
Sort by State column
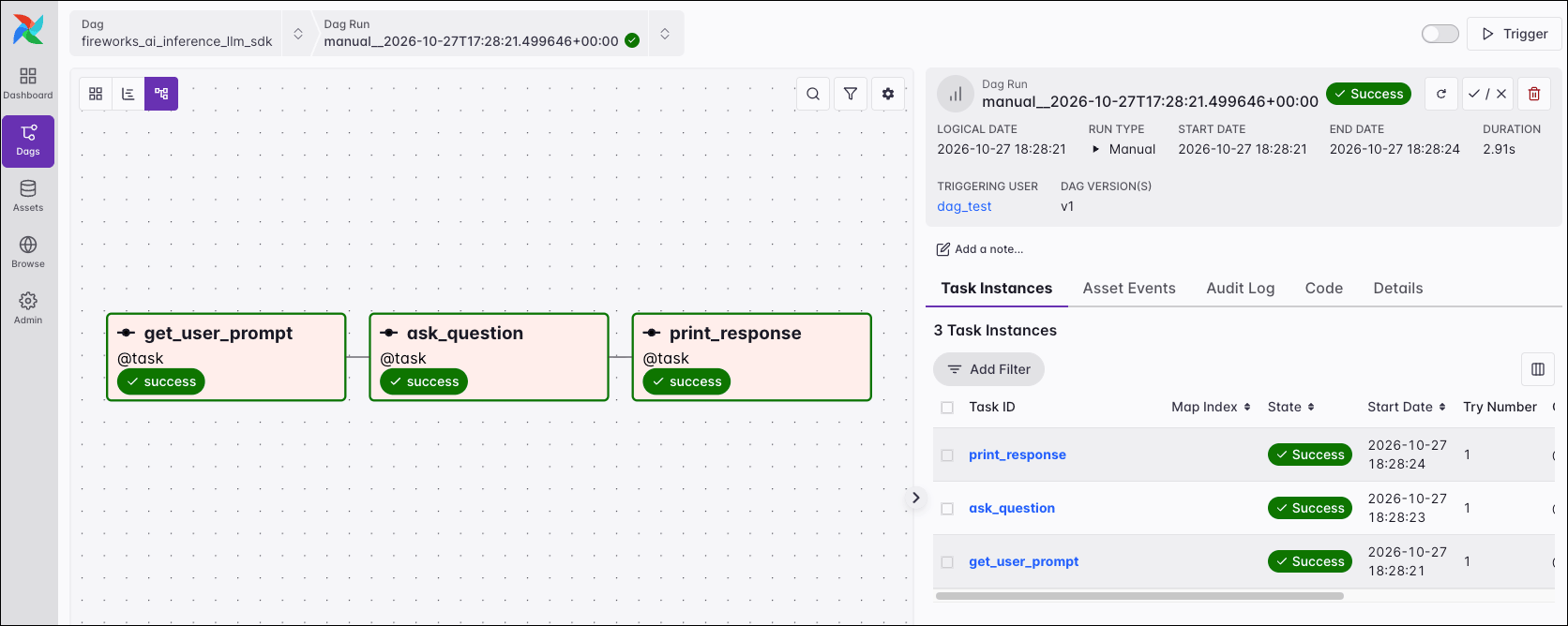[x=1290, y=407]
